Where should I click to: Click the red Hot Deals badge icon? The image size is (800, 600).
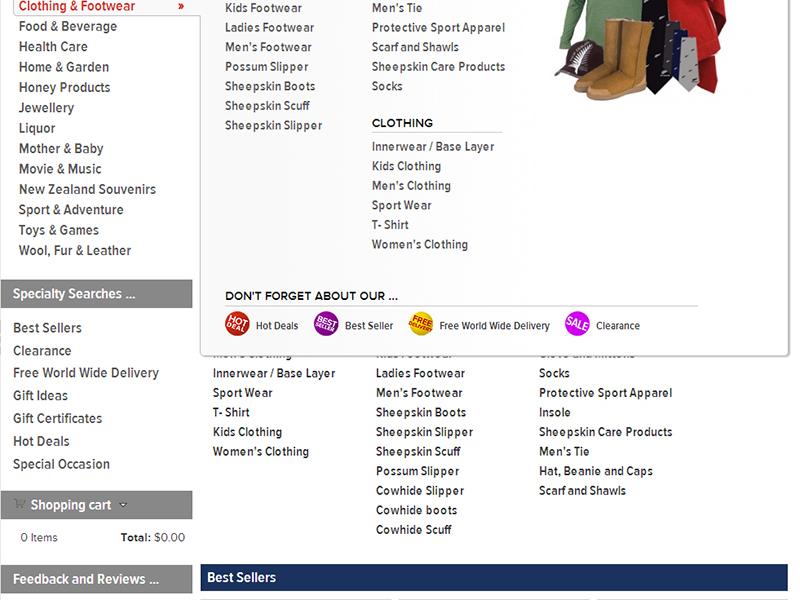tap(237, 324)
